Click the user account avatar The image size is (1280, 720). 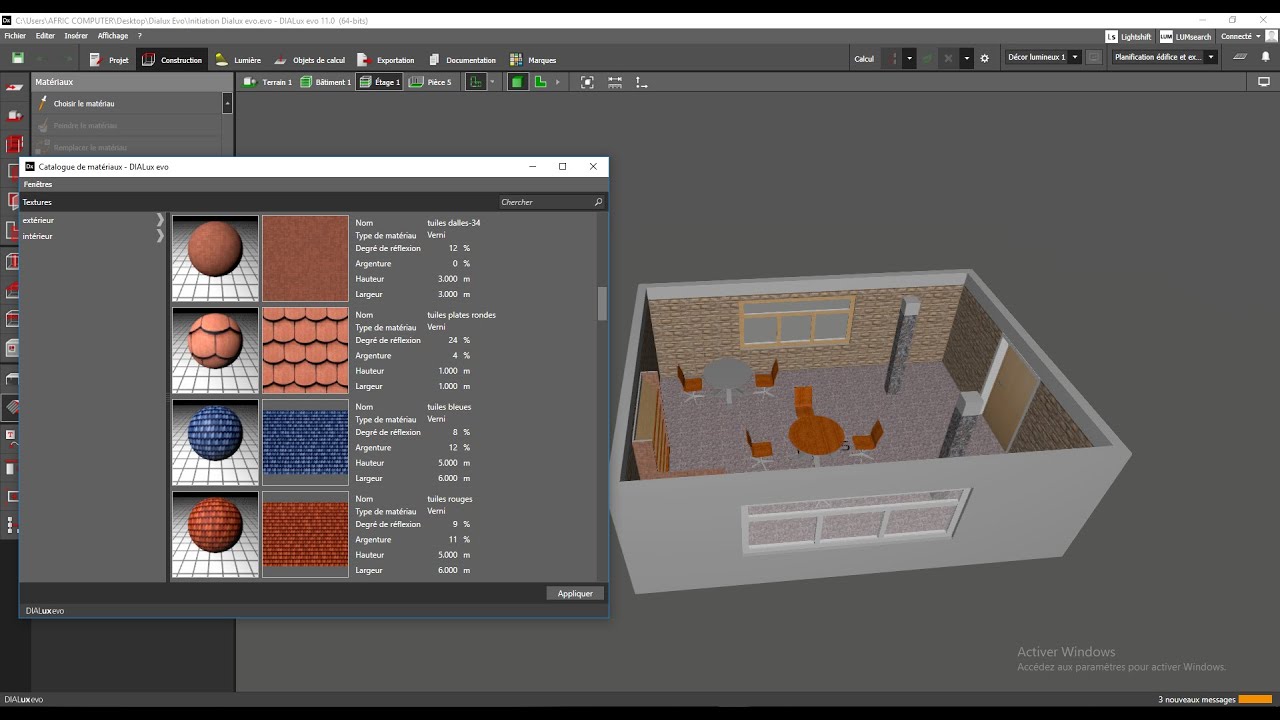[x=1271, y=37]
